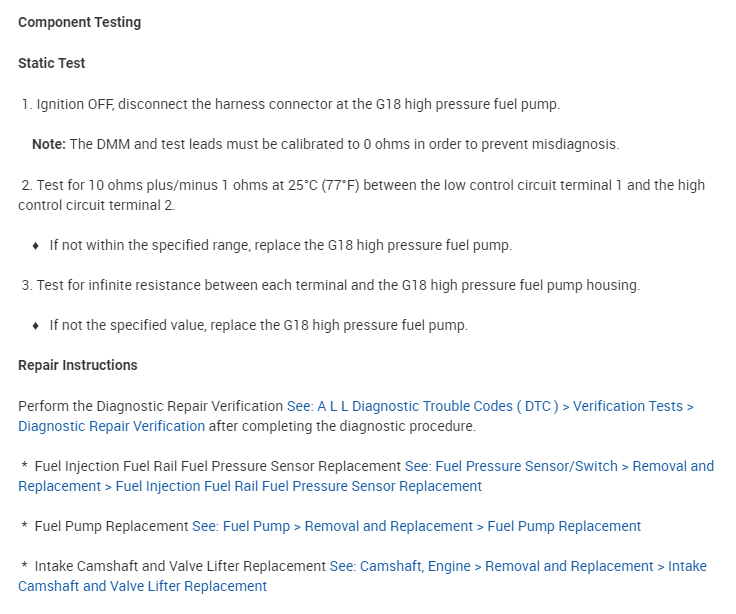The image size is (736, 614).
Task: Click the 'Repair Instructions' heading
Action: coord(78,365)
